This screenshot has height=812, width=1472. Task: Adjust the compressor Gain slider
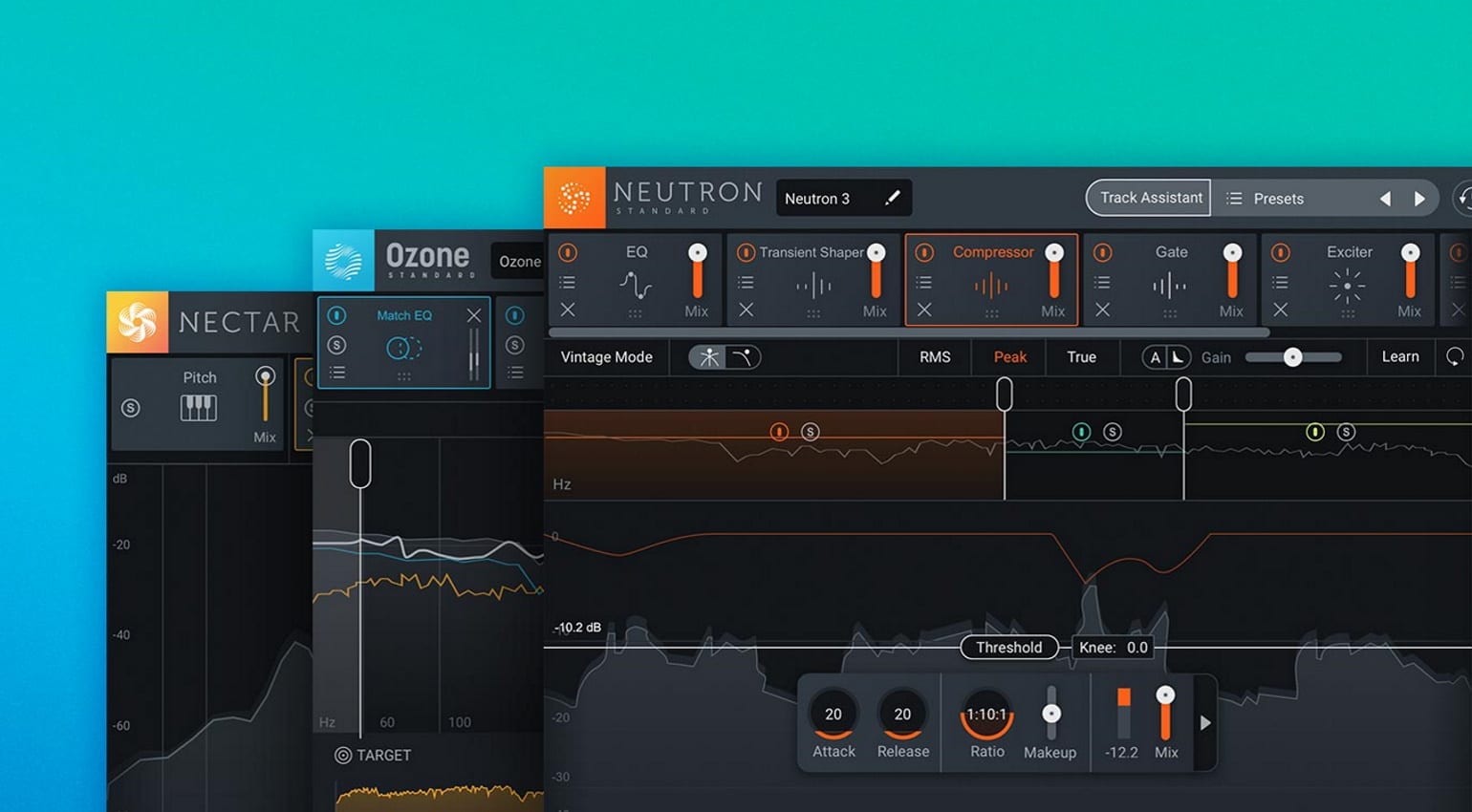1293,357
